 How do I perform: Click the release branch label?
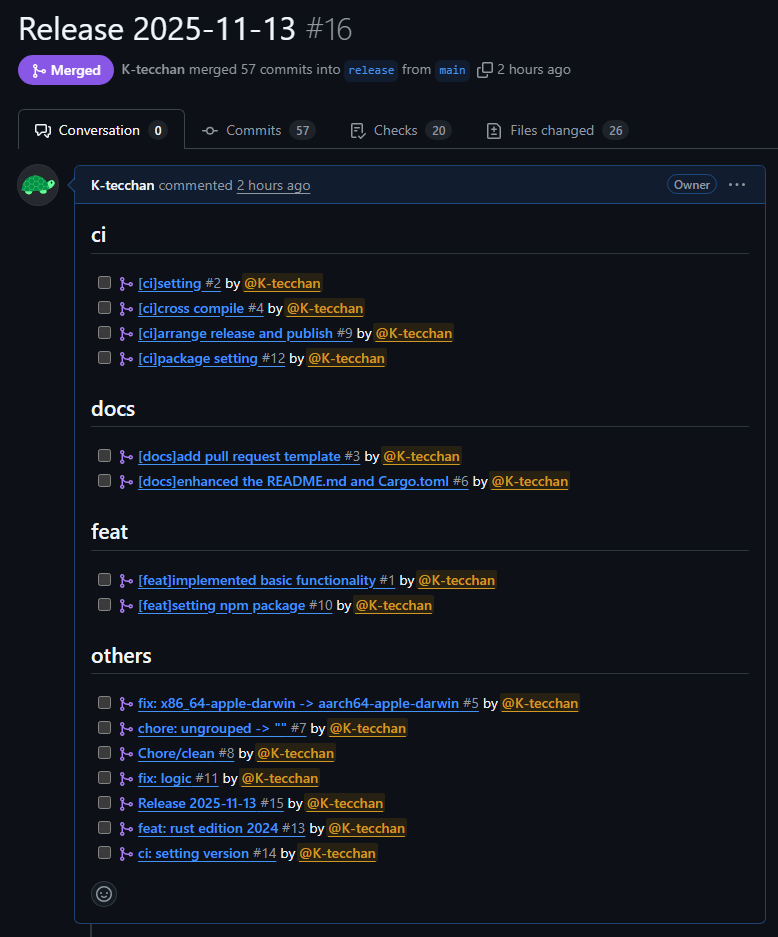click(x=371, y=70)
